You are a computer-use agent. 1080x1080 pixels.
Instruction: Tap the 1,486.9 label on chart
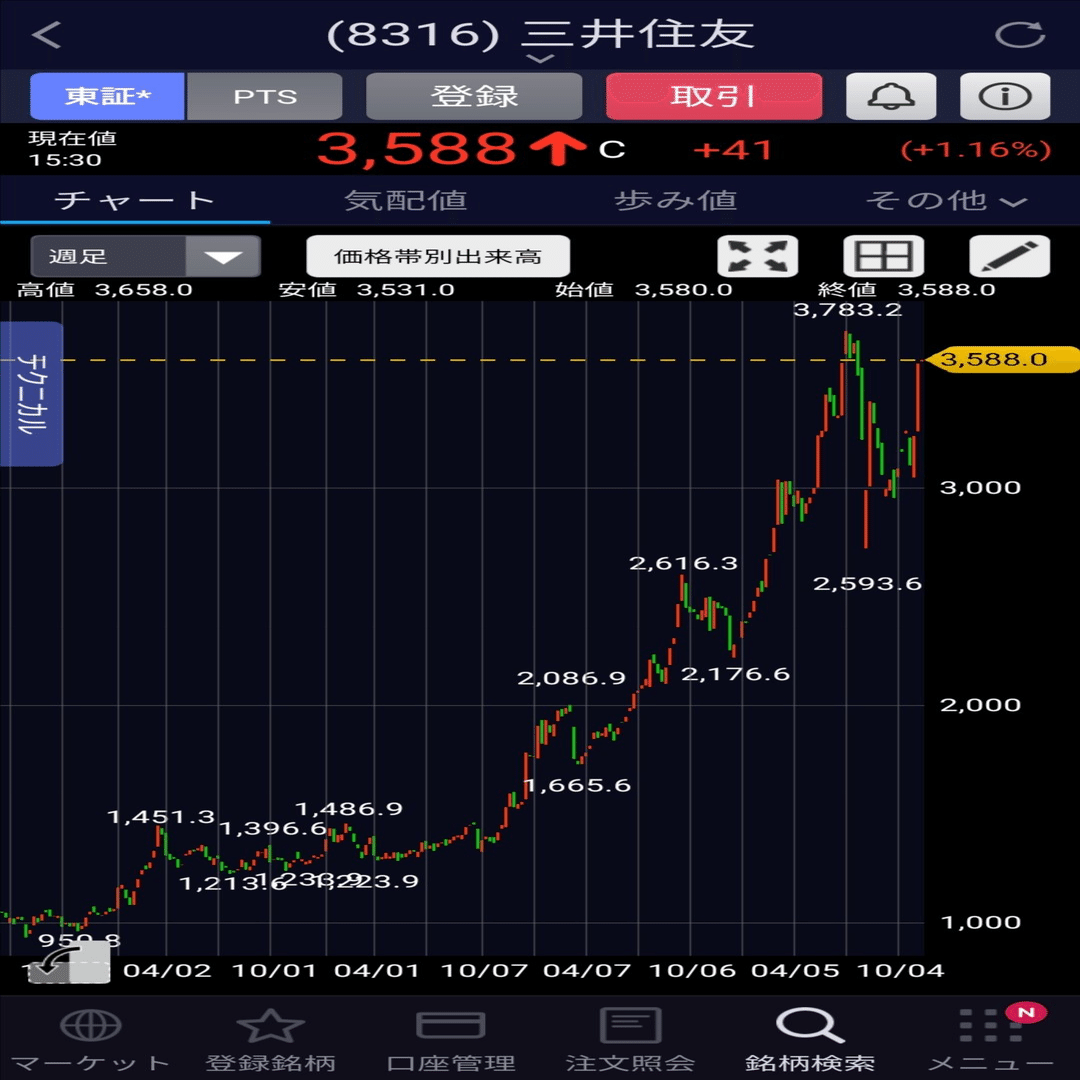pos(349,809)
